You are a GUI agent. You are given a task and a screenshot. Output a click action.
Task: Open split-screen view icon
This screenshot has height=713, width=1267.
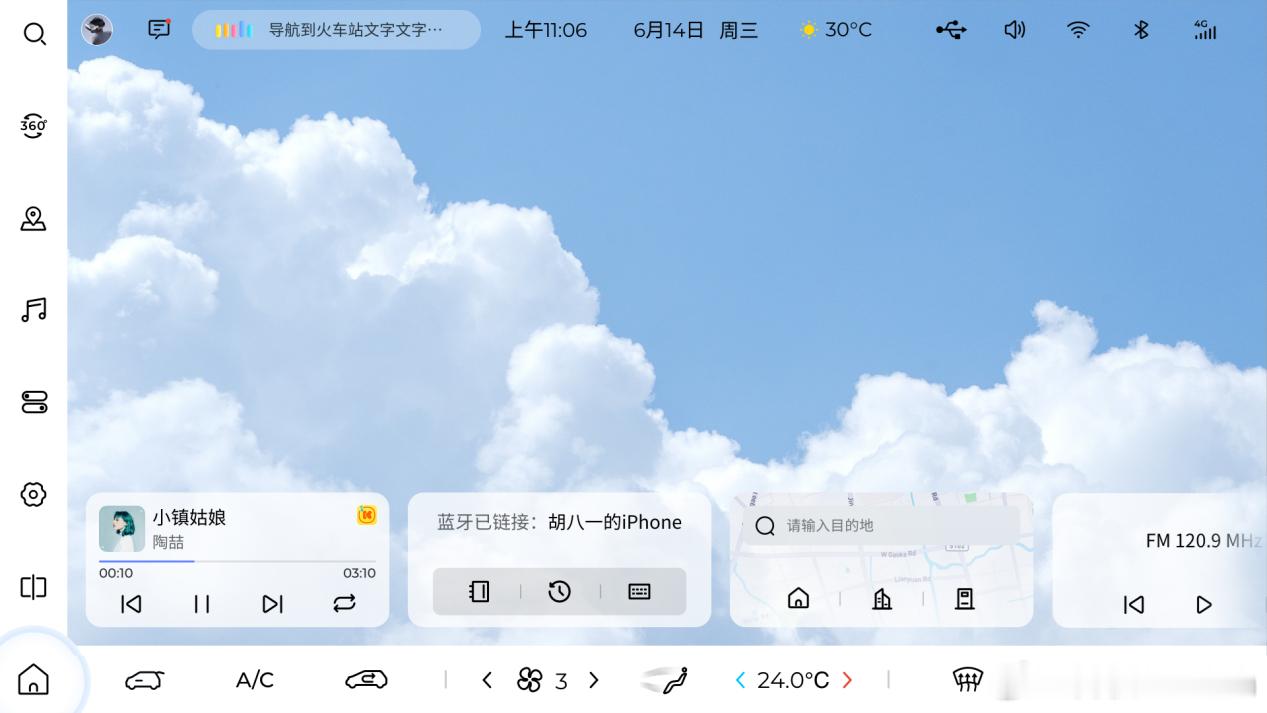(34, 587)
